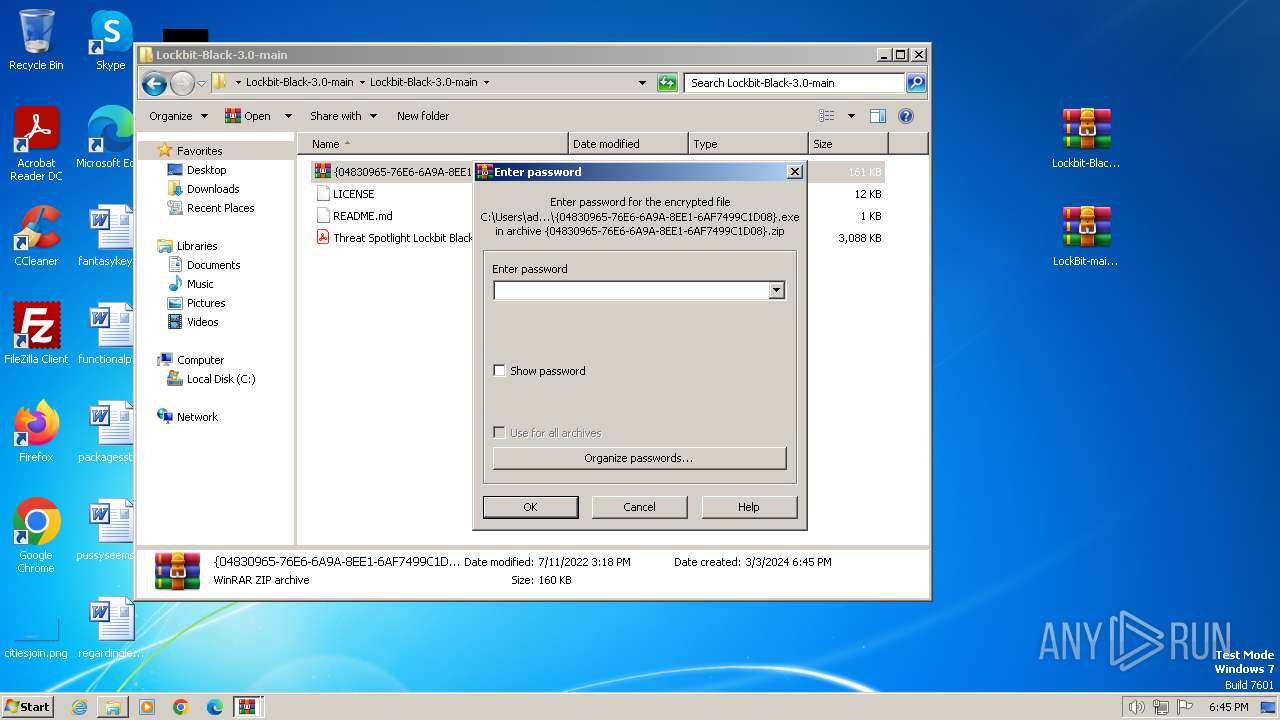This screenshot has width=1280, height=720.
Task: Open Skype desktop shortcut
Action: coord(110,41)
